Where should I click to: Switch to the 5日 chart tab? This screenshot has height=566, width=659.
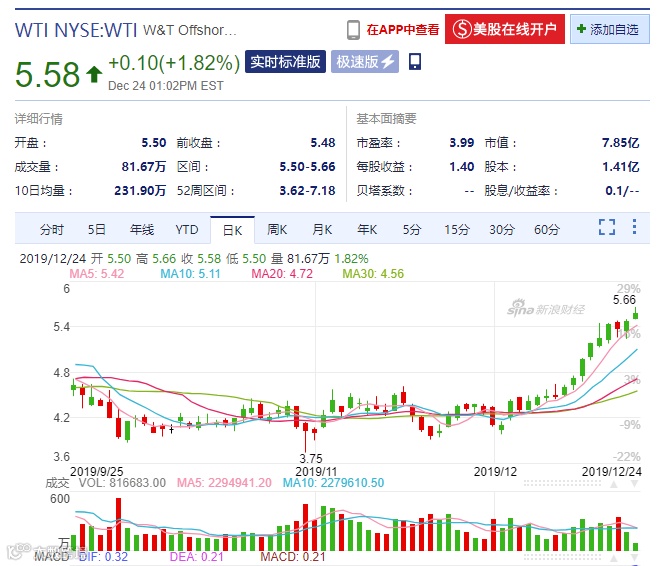pyautogui.click(x=96, y=229)
